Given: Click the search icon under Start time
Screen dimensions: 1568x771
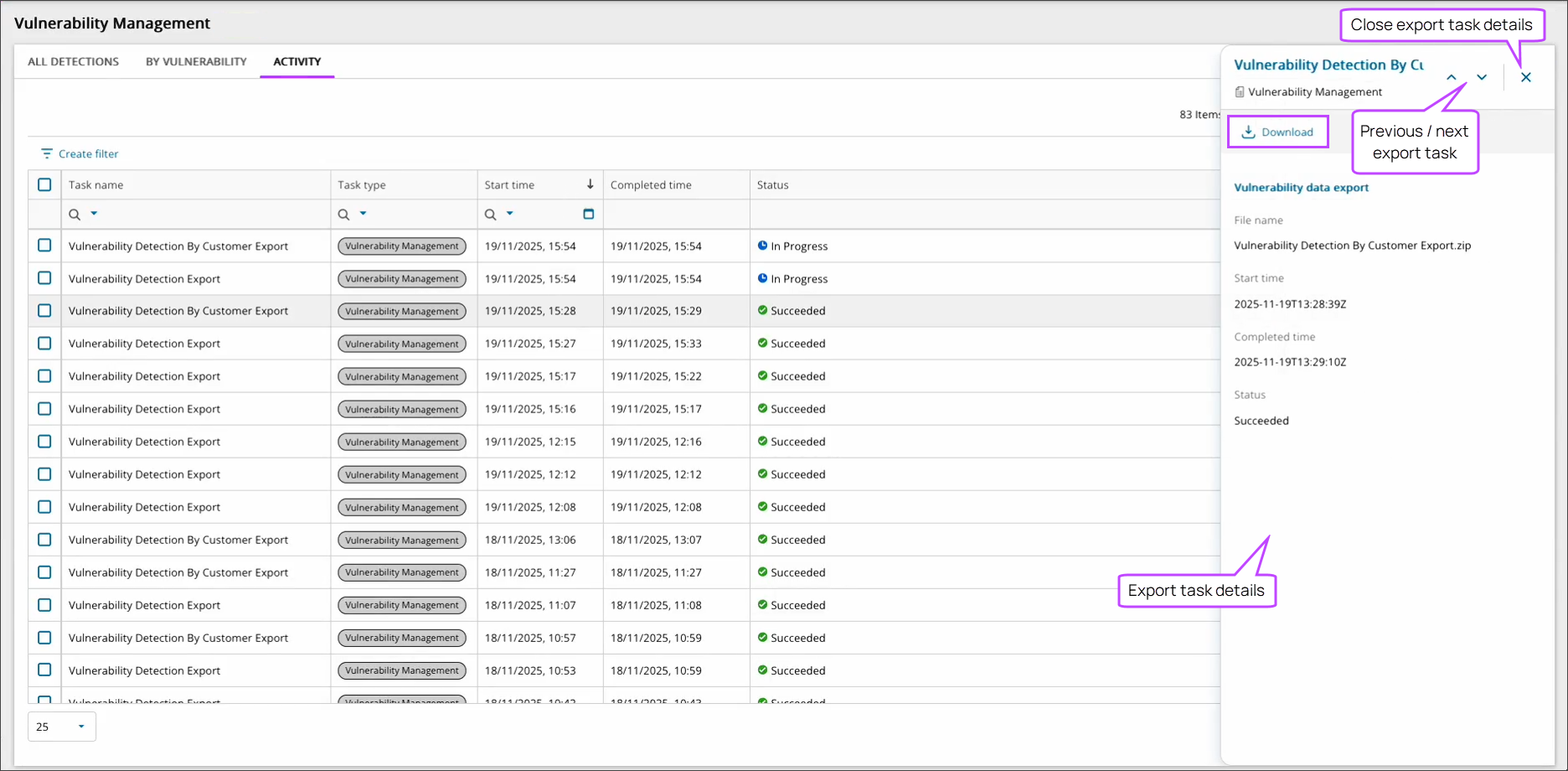Looking at the screenshot, I should click(x=490, y=215).
